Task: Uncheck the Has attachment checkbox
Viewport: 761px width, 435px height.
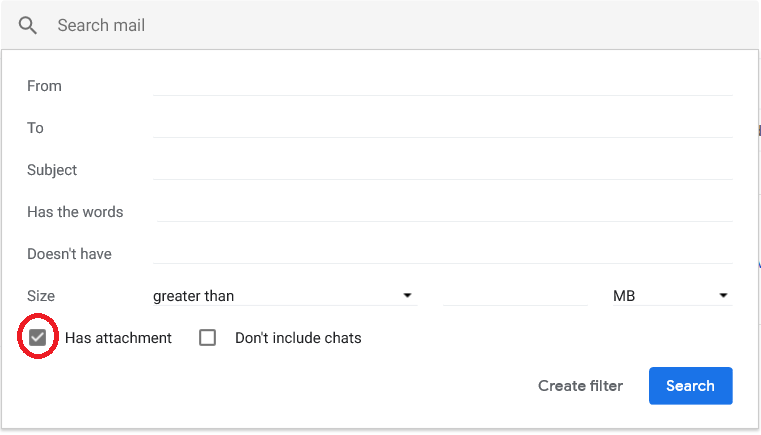Action: [x=37, y=337]
